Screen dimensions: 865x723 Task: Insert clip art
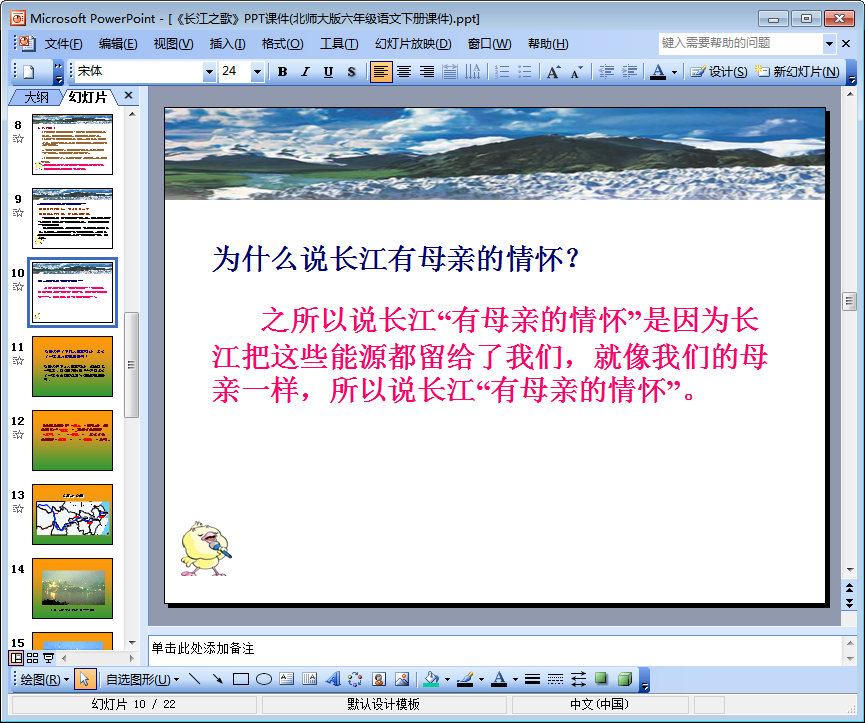(379, 679)
